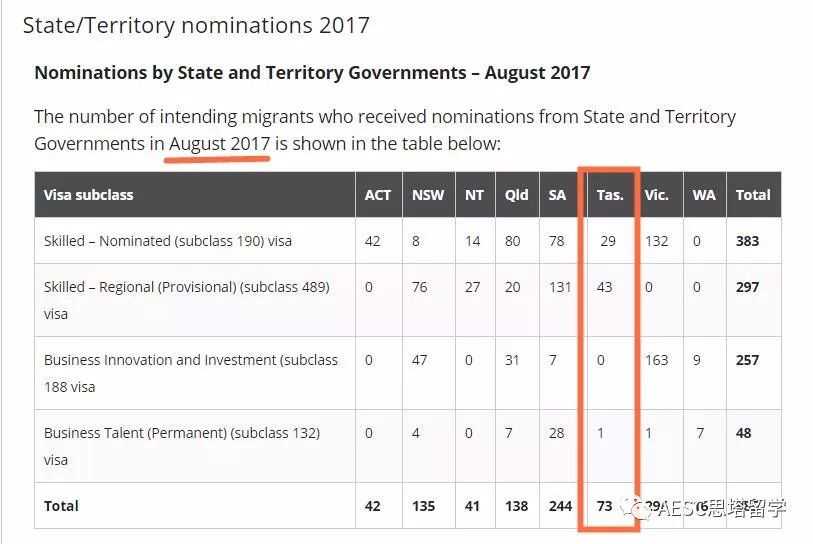The image size is (813, 544).
Task: Click the 'Business Innovation and Investment' row label
Action: 190,360
